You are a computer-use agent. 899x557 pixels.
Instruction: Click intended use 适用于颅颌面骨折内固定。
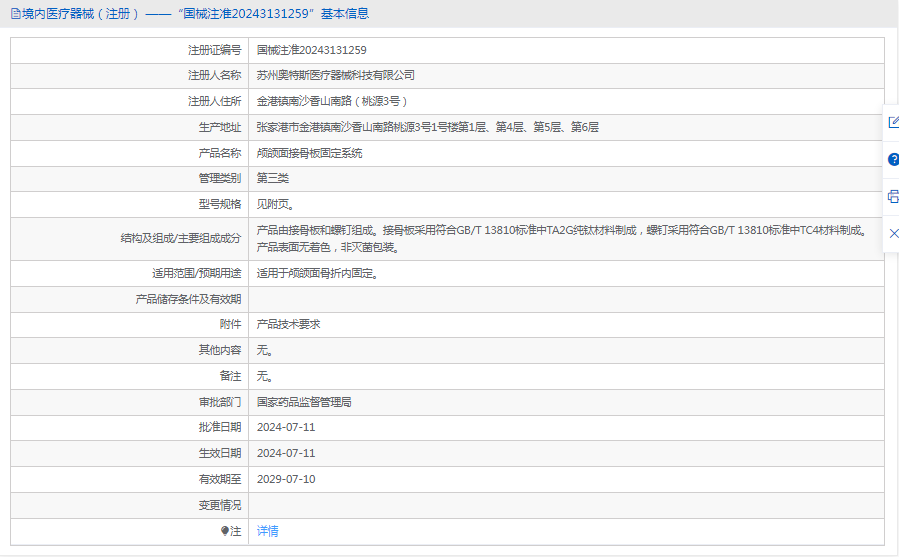pyautogui.click(x=318, y=274)
